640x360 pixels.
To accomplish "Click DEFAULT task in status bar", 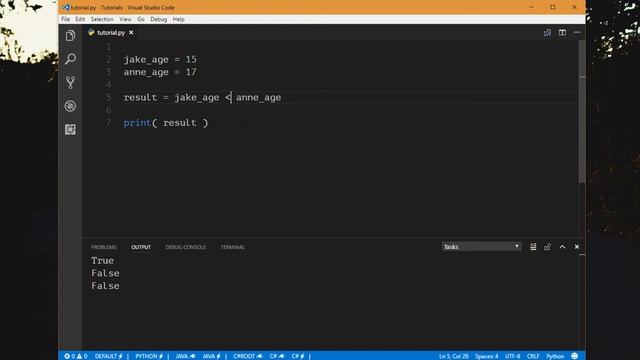I will click(x=109, y=356).
